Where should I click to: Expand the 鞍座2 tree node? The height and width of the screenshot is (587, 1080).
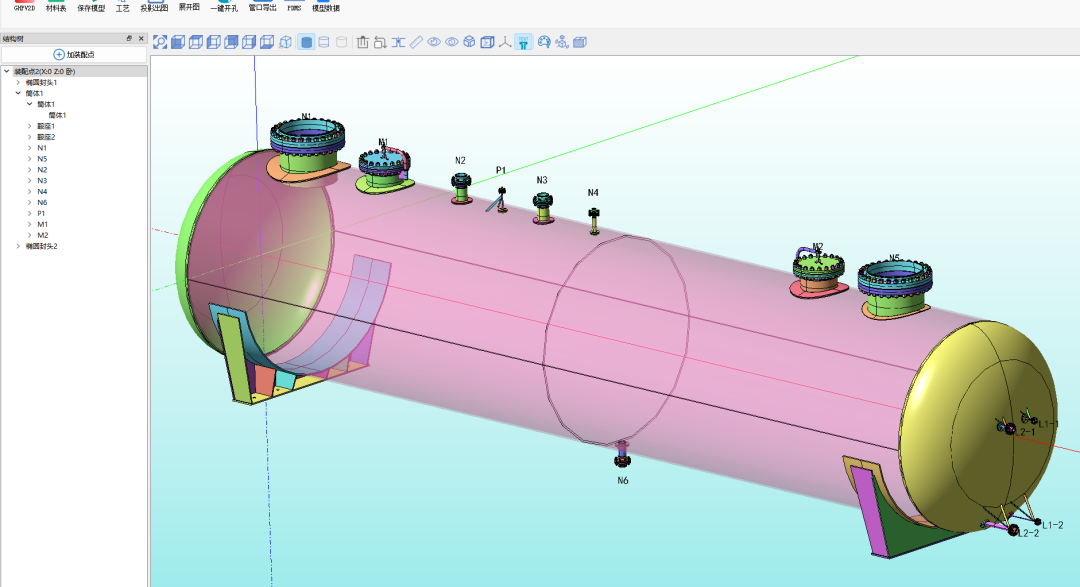click(30, 137)
